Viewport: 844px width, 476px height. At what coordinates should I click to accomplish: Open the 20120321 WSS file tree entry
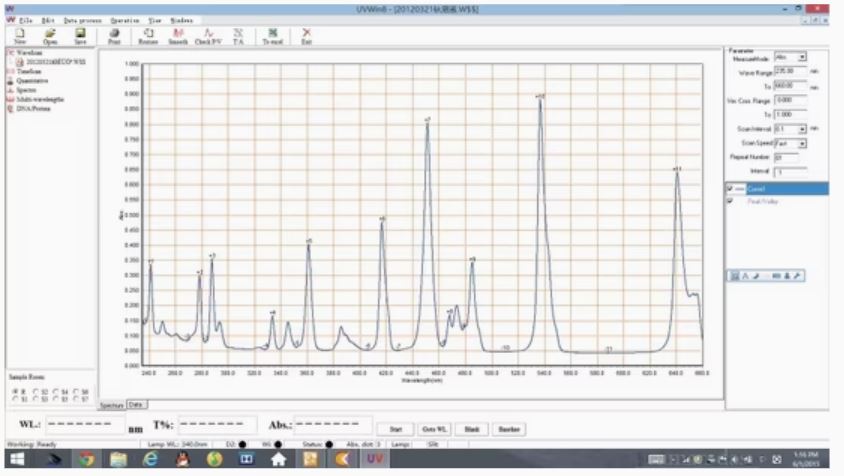55,62
